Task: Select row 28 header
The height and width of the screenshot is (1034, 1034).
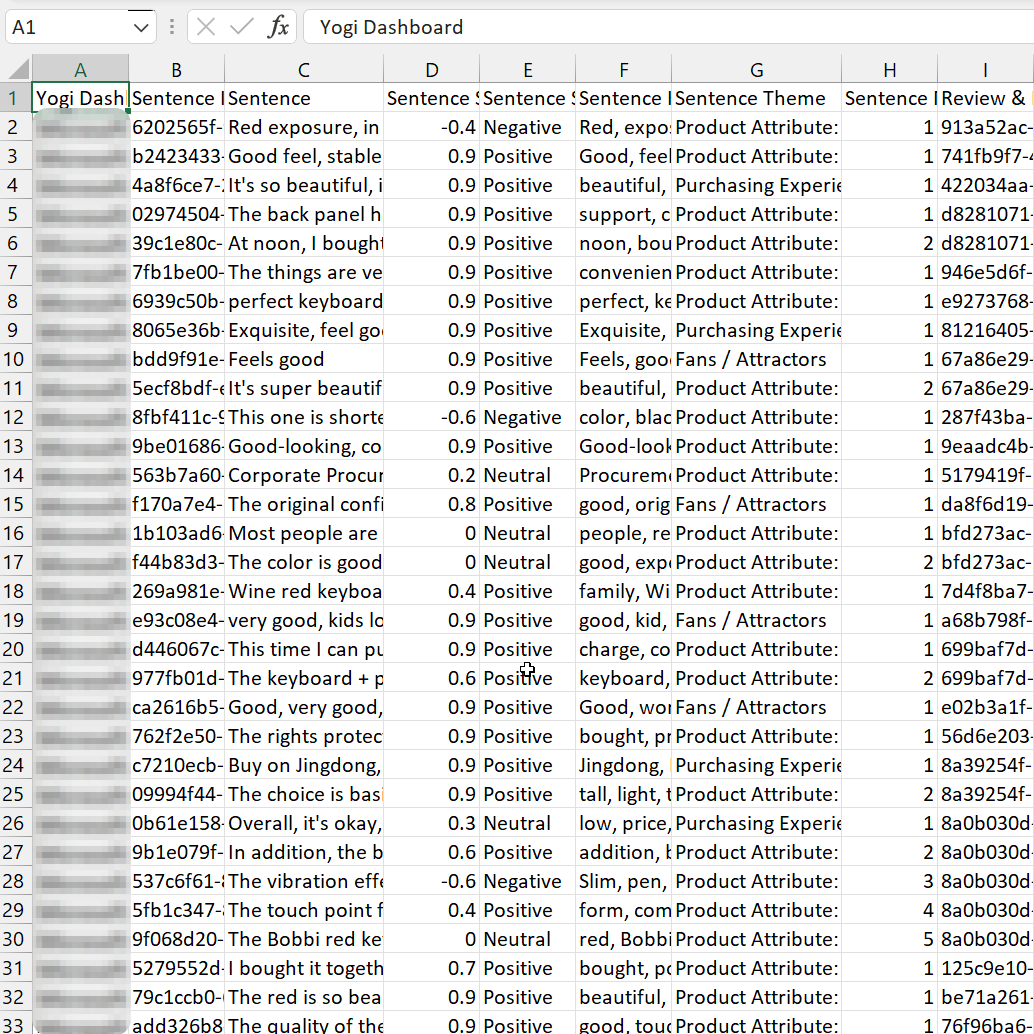Action: click(x=16, y=881)
